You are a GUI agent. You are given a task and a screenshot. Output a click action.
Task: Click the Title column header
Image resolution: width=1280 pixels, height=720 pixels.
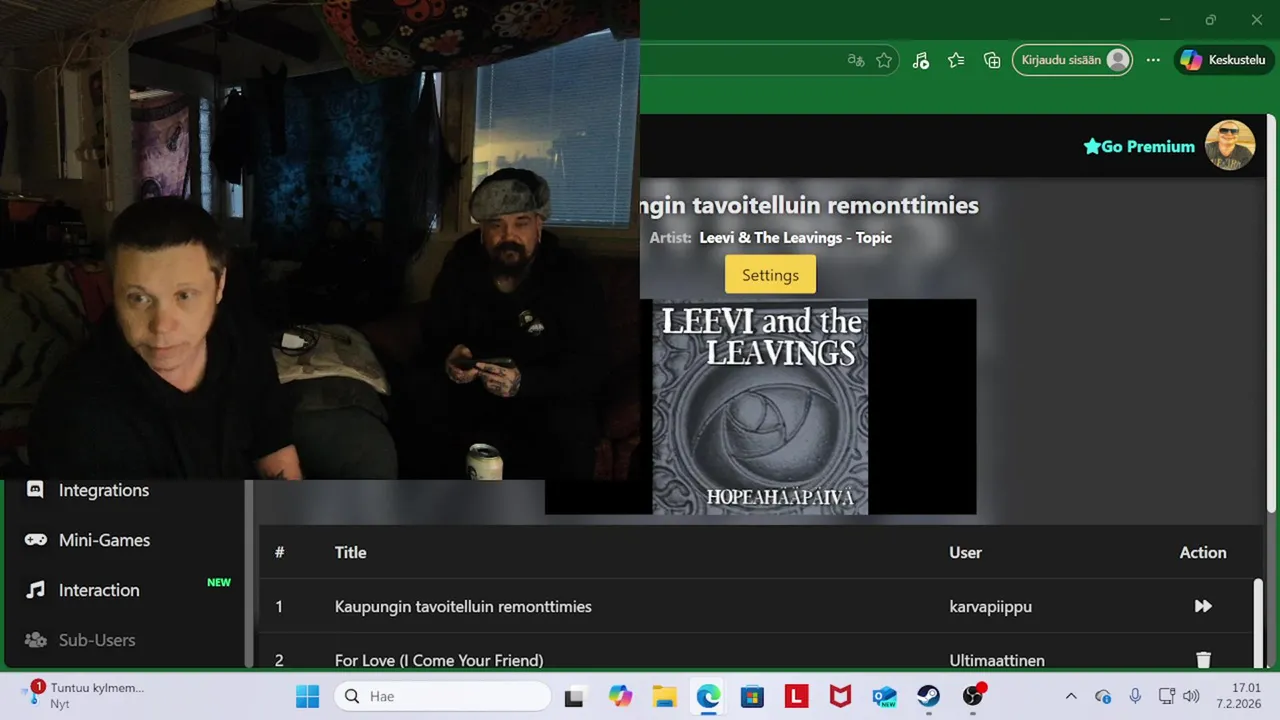350,552
